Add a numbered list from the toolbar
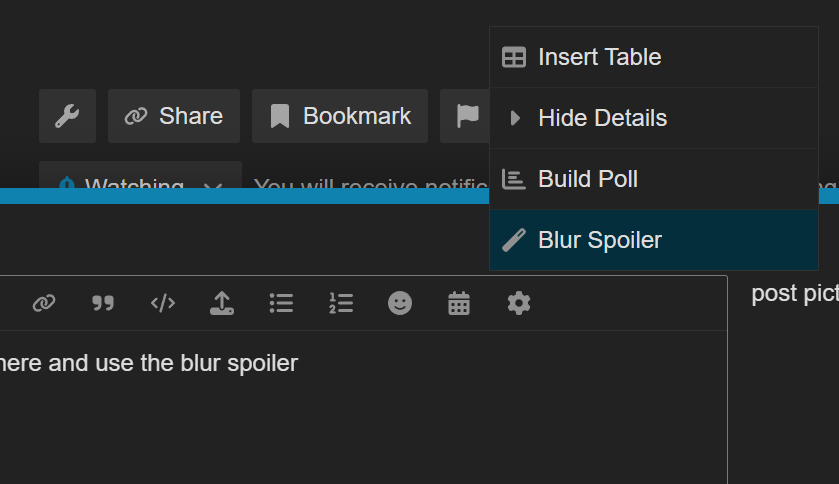 [341, 303]
